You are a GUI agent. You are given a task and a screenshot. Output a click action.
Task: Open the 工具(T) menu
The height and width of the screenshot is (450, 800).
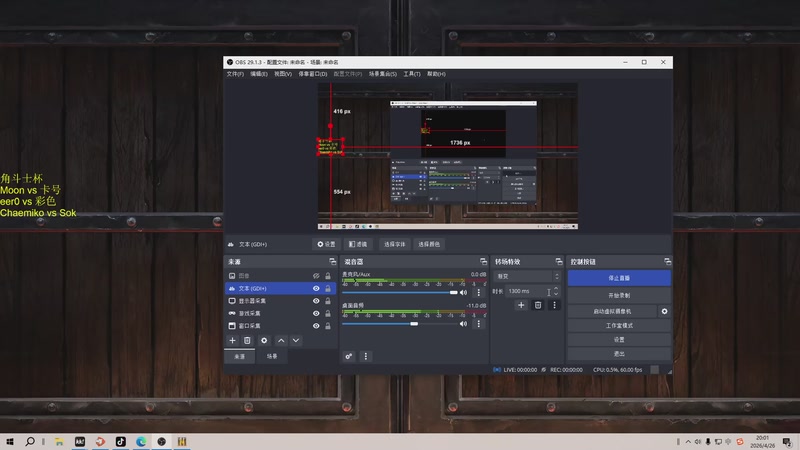(412, 74)
